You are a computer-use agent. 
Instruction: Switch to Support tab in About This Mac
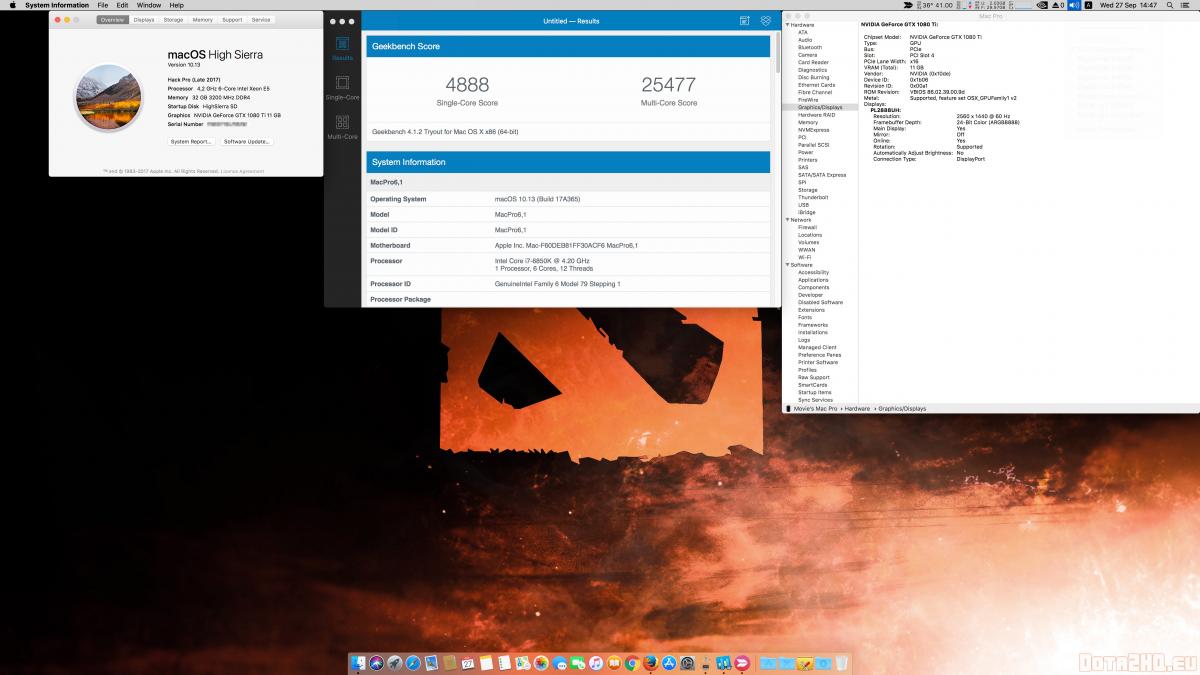point(232,19)
